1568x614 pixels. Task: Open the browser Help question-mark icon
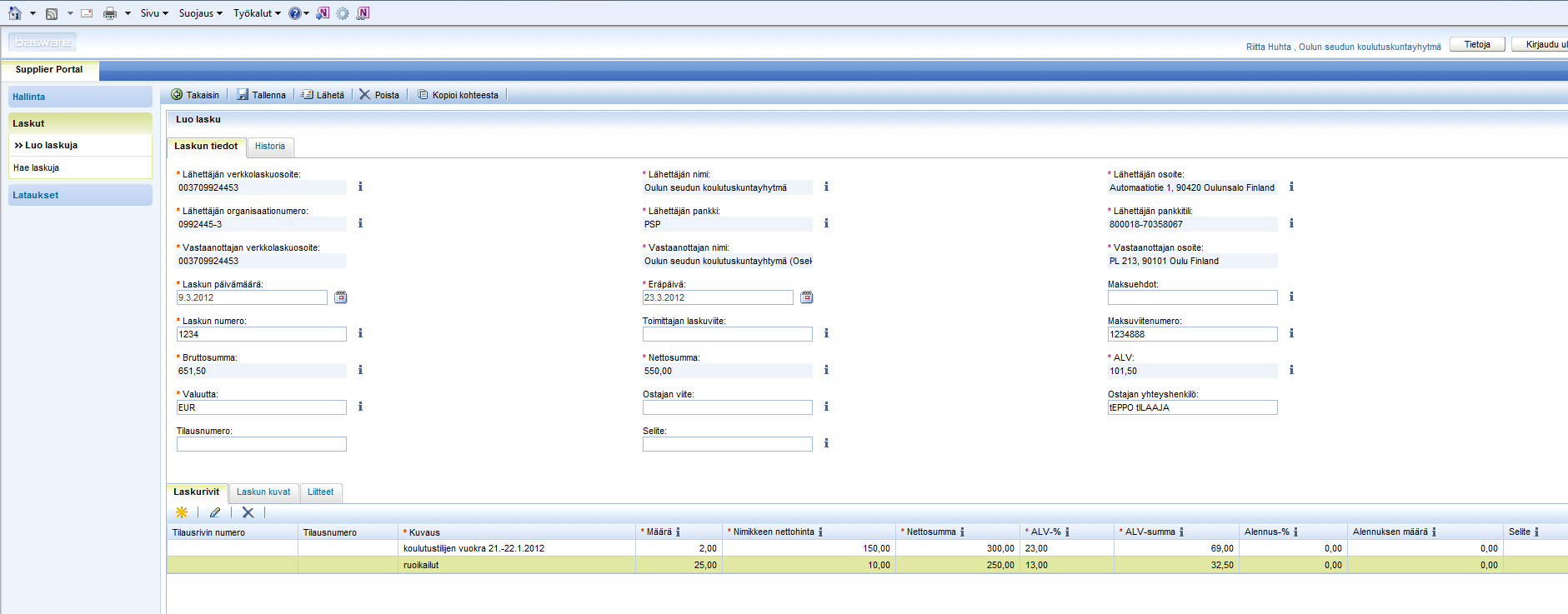294,13
